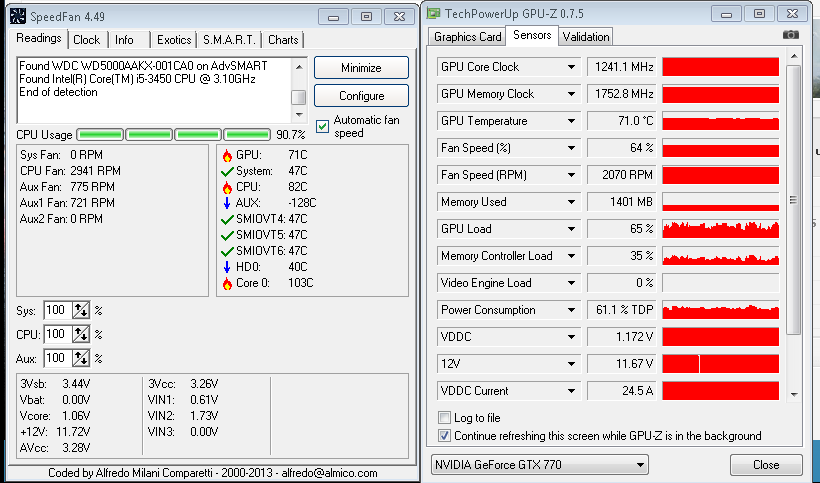820x483 pixels.
Task: Click the green checkmark next to System 47C
Action: 227,171
